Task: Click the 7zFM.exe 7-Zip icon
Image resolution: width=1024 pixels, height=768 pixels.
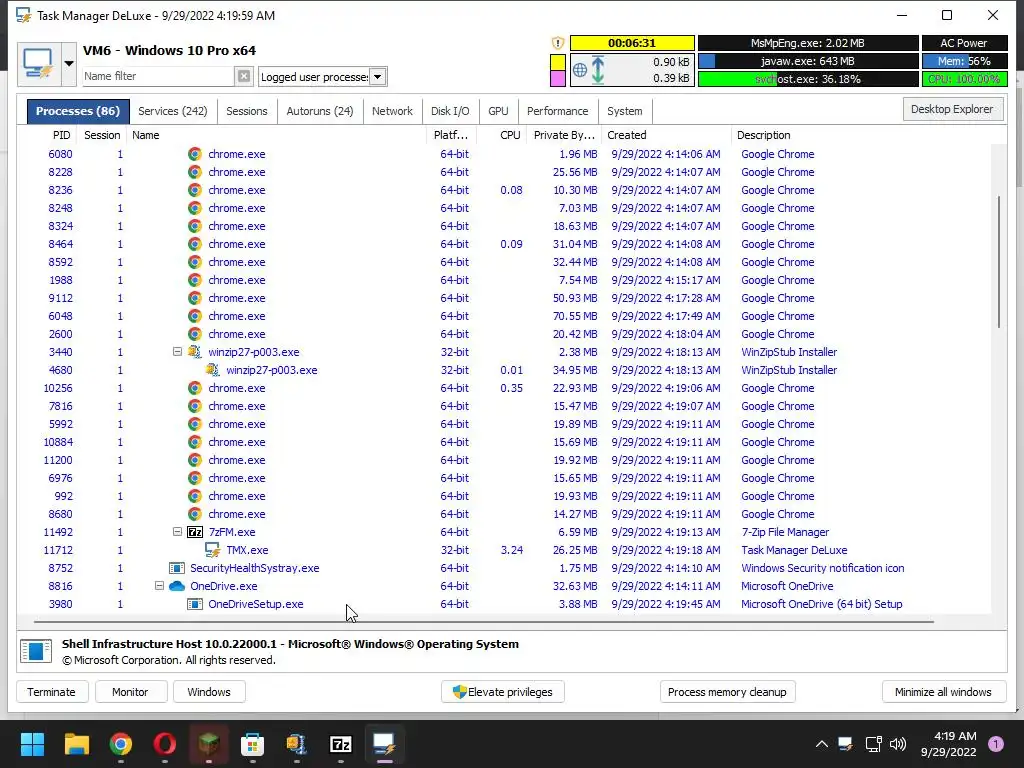Action: point(195,532)
